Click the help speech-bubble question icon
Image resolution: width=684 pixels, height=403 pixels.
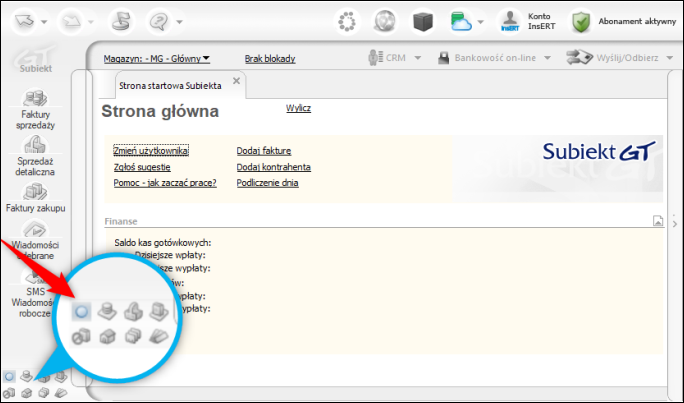click(x=159, y=21)
